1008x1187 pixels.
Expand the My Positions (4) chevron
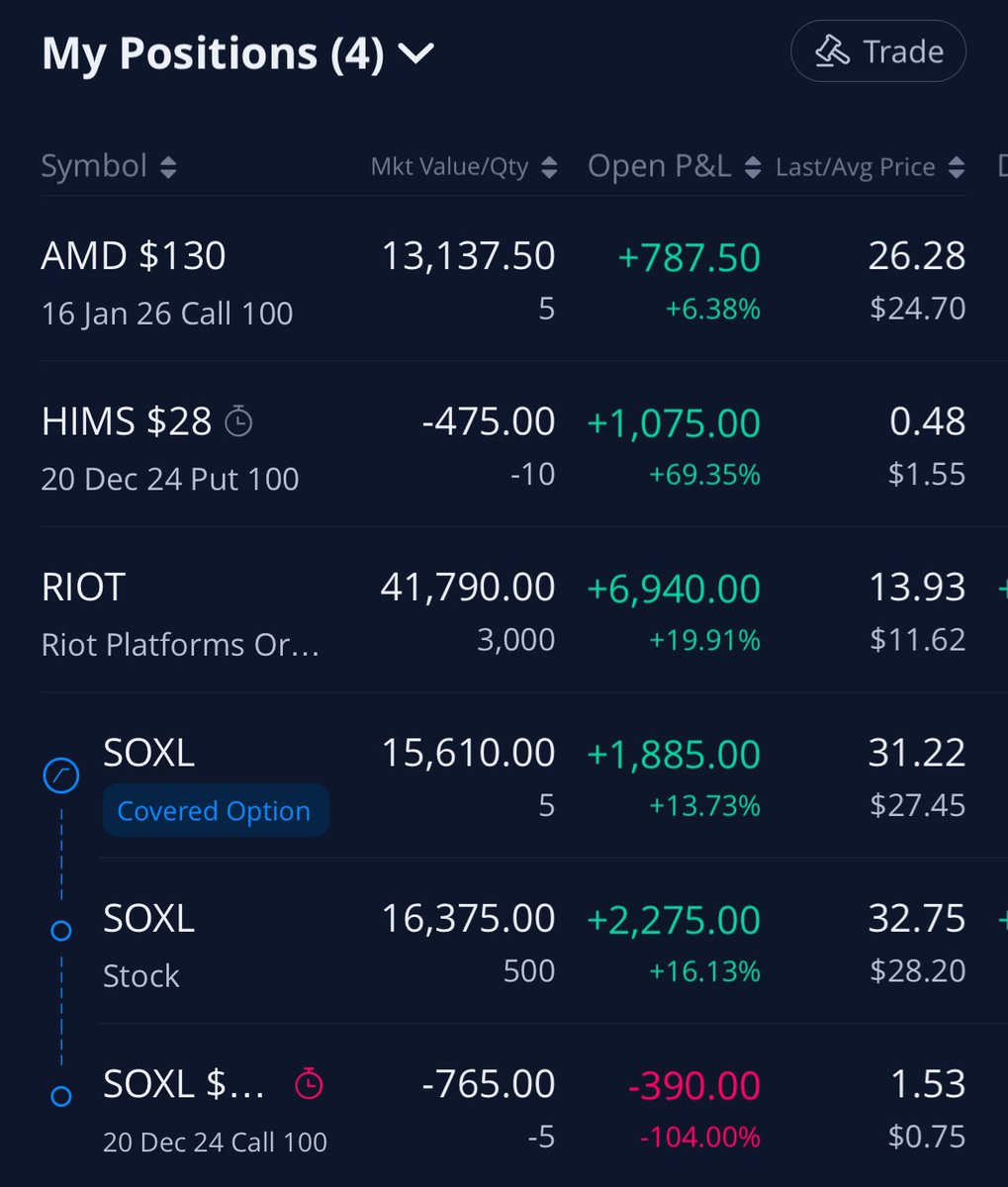416,54
